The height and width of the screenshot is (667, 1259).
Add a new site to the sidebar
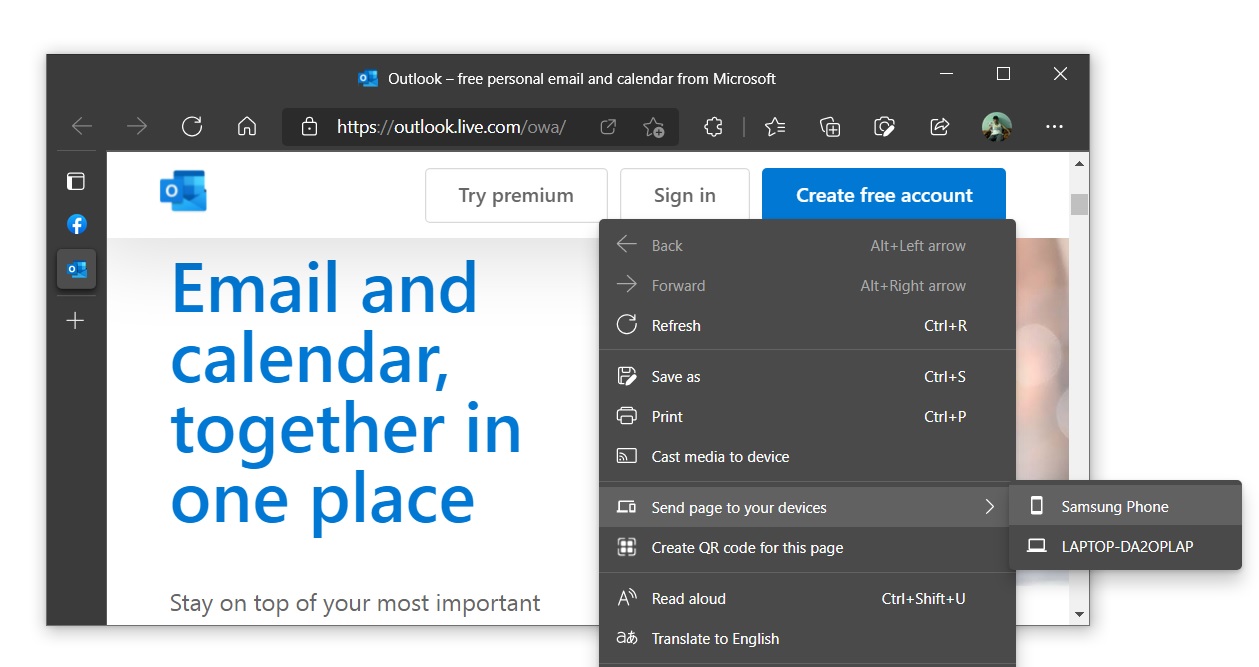[x=75, y=320]
